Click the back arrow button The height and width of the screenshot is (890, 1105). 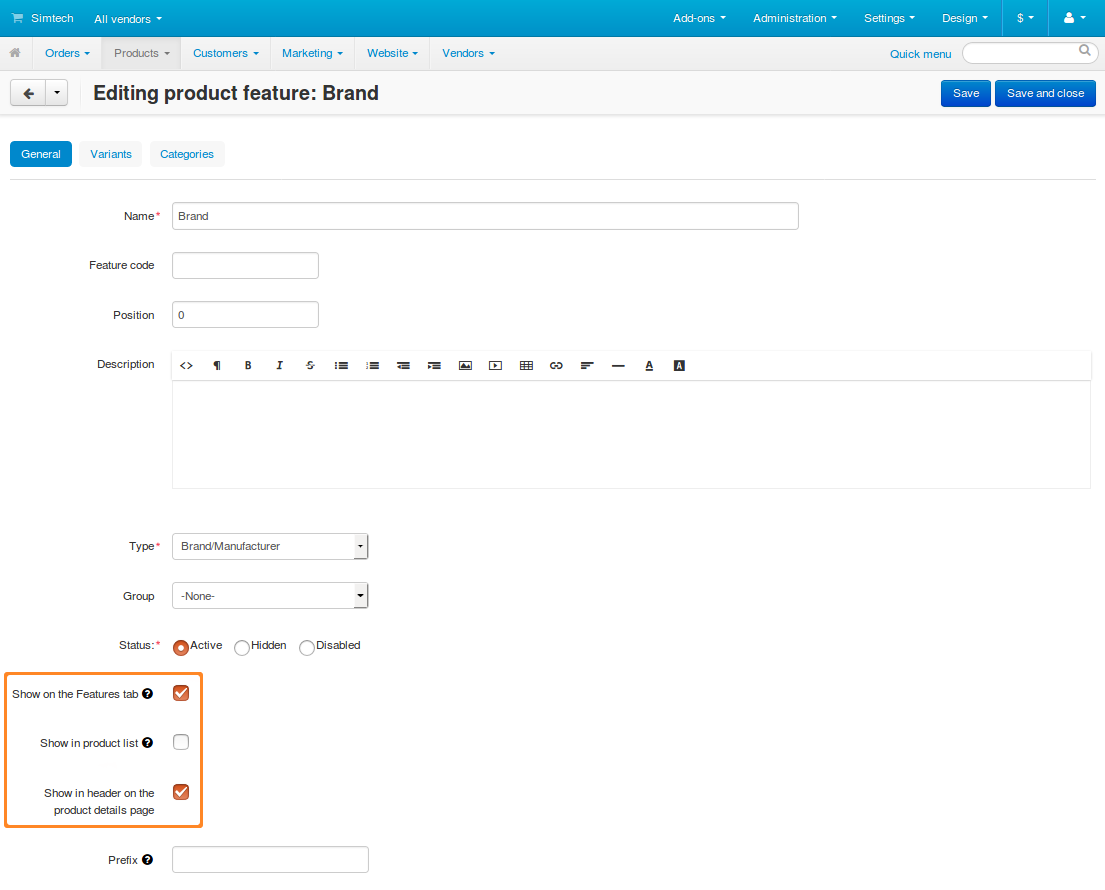[x=28, y=93]
